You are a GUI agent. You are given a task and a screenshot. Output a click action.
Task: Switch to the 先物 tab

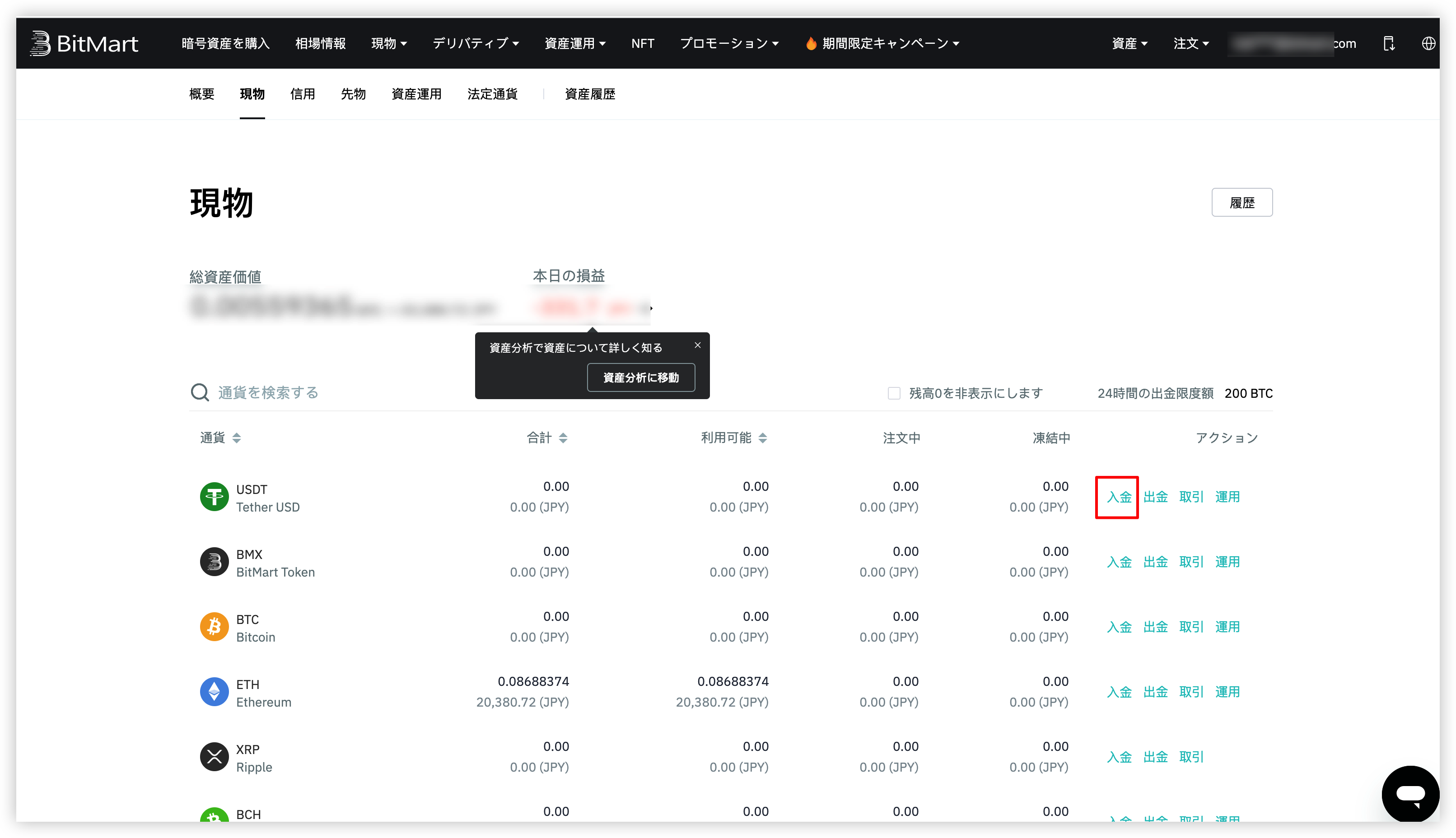click(x=353, y=94)
